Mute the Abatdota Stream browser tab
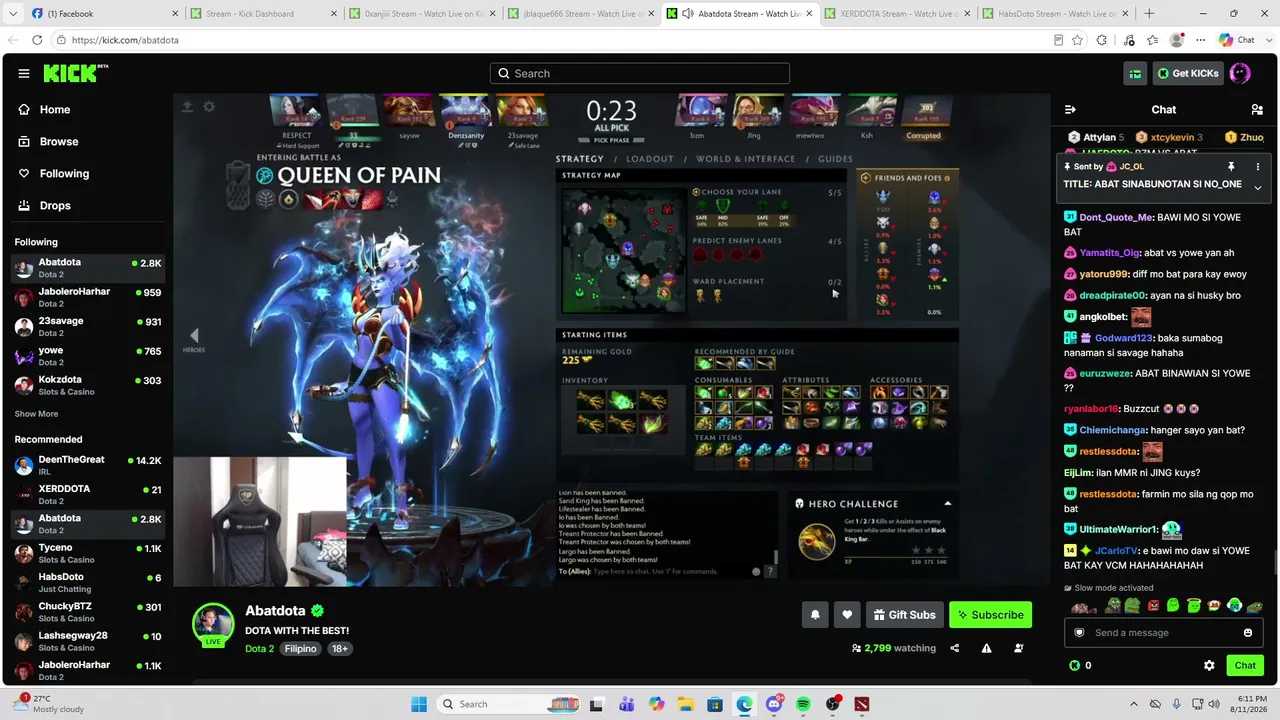This screenshot has width=1280, height=720. [688, 14]
